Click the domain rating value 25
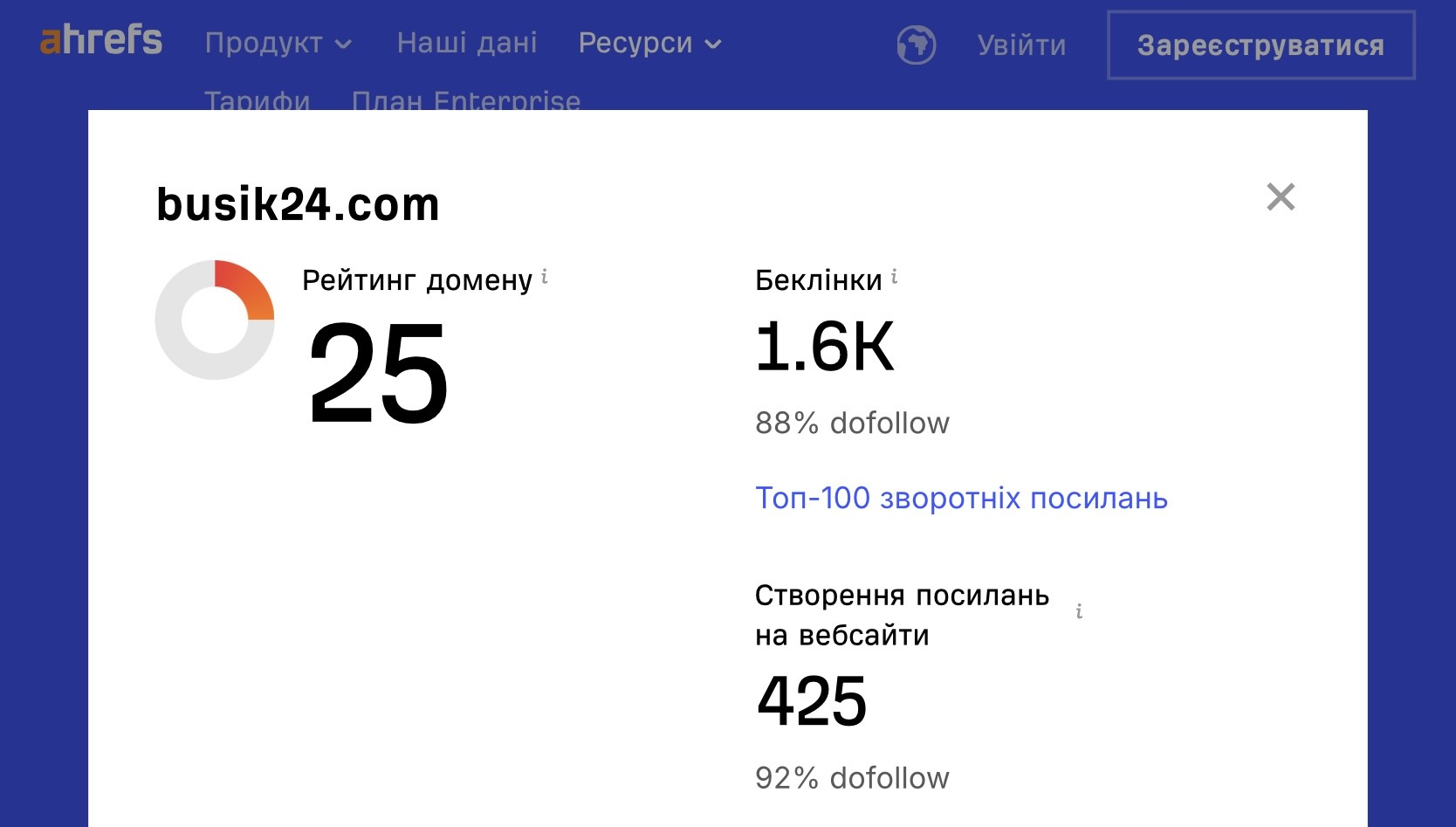 (x=378, y=373)
